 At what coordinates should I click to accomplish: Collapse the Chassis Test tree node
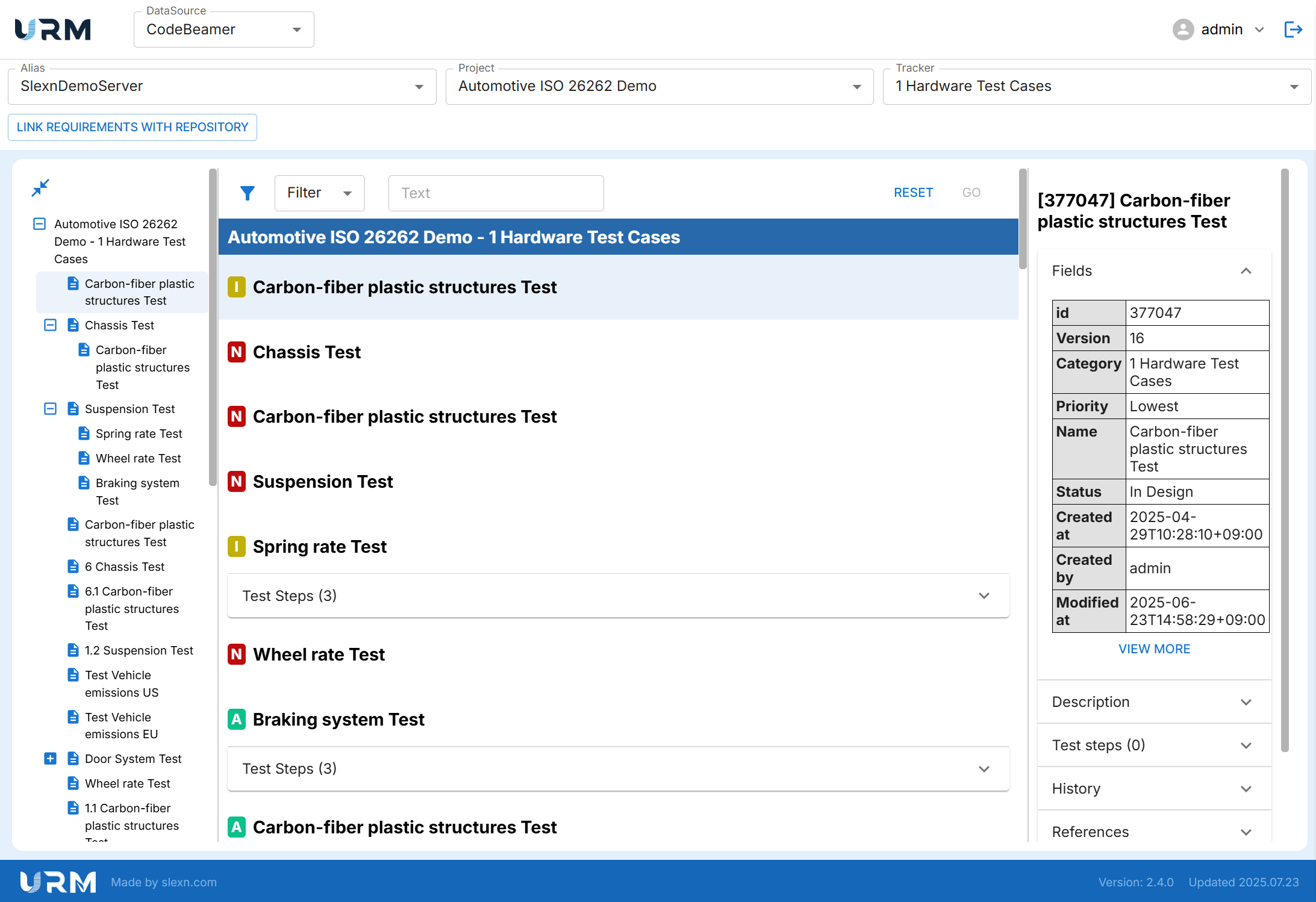pos(51,325)
